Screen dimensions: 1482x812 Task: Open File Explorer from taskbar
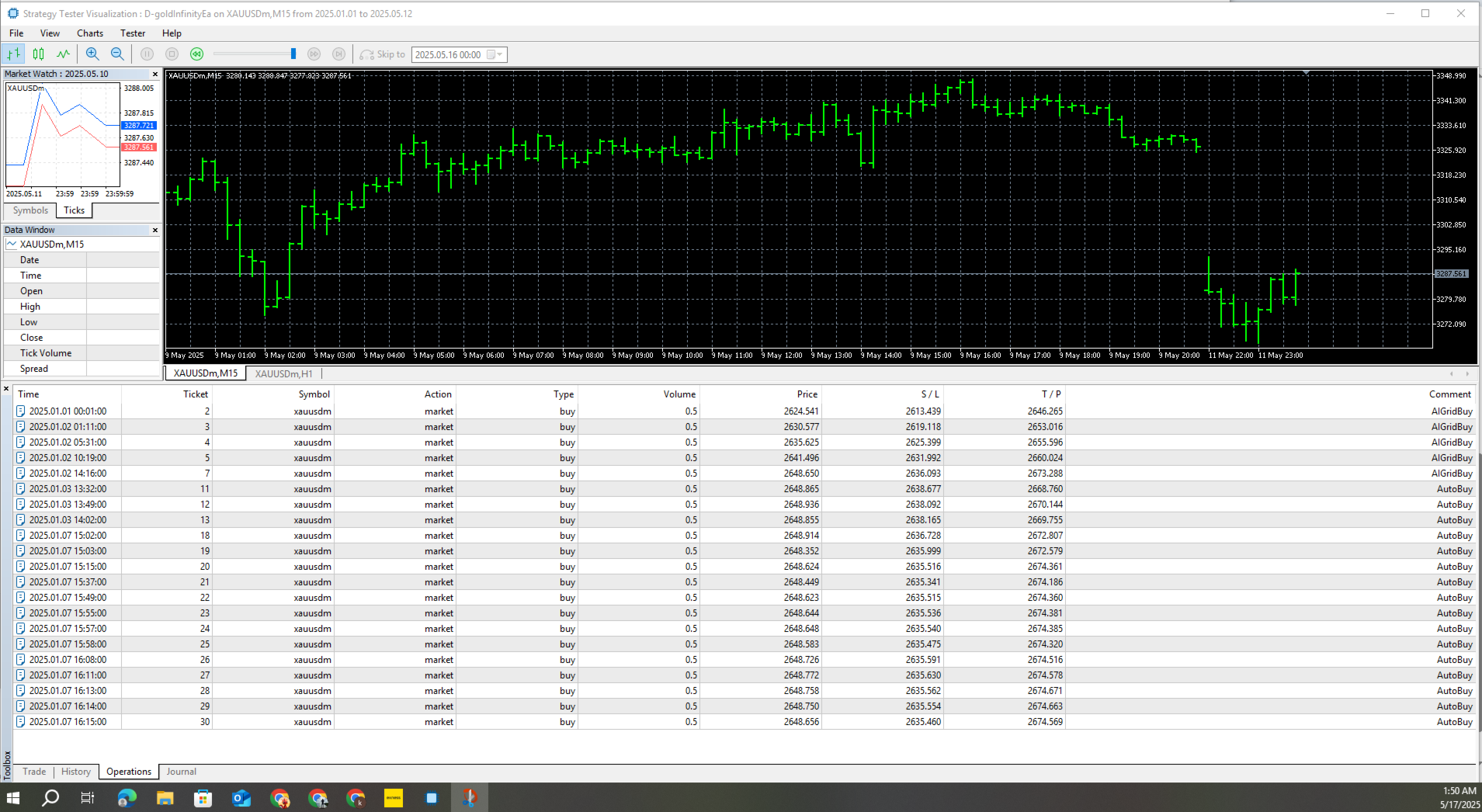coord(165,798)
